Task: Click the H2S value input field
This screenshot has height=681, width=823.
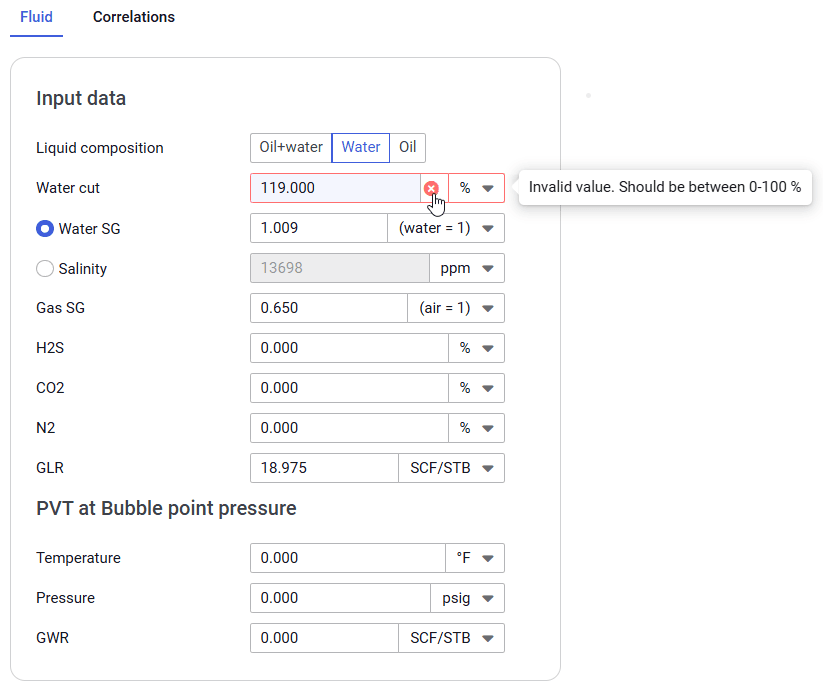Action: tap(348, 348)
